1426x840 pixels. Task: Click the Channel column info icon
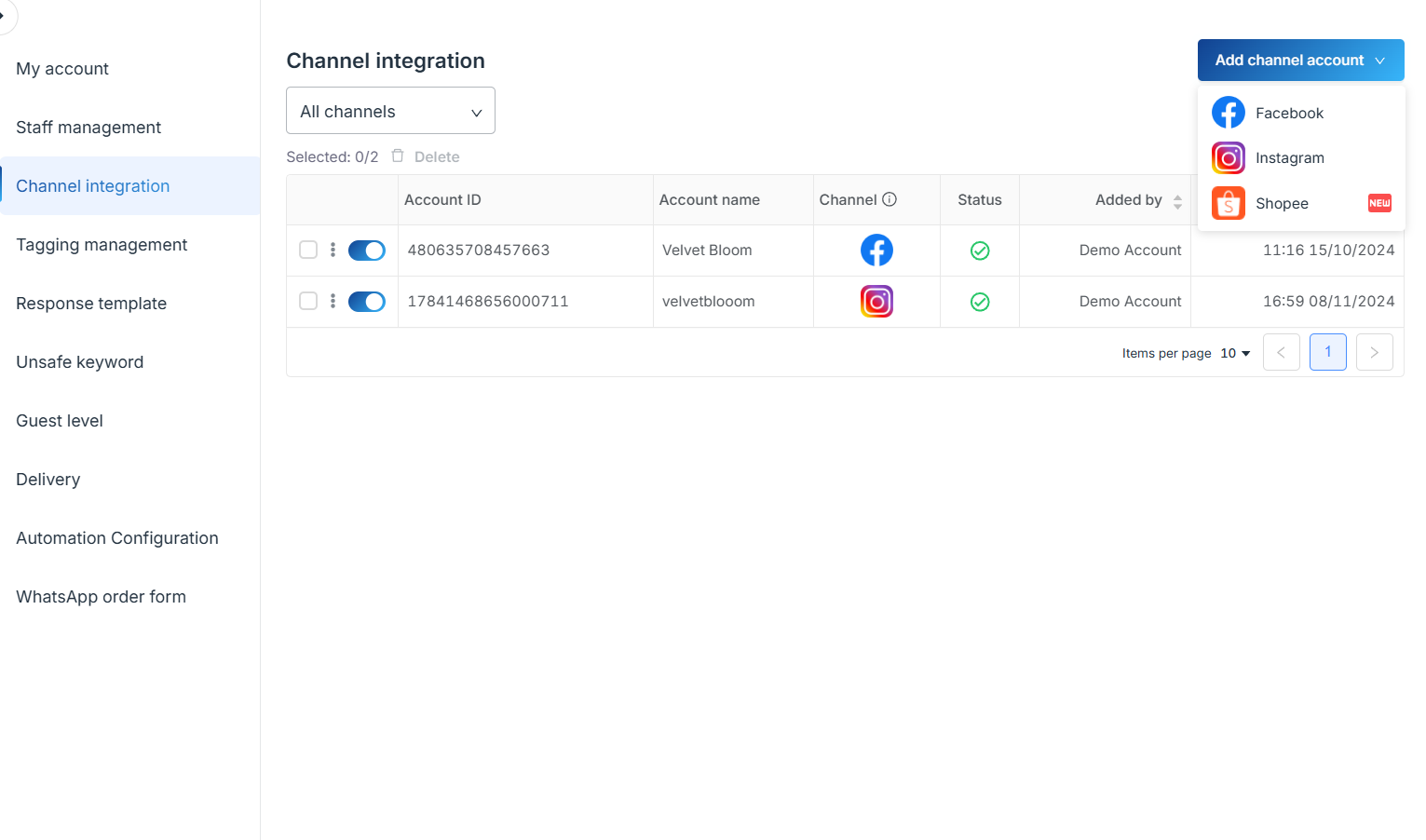890,199
